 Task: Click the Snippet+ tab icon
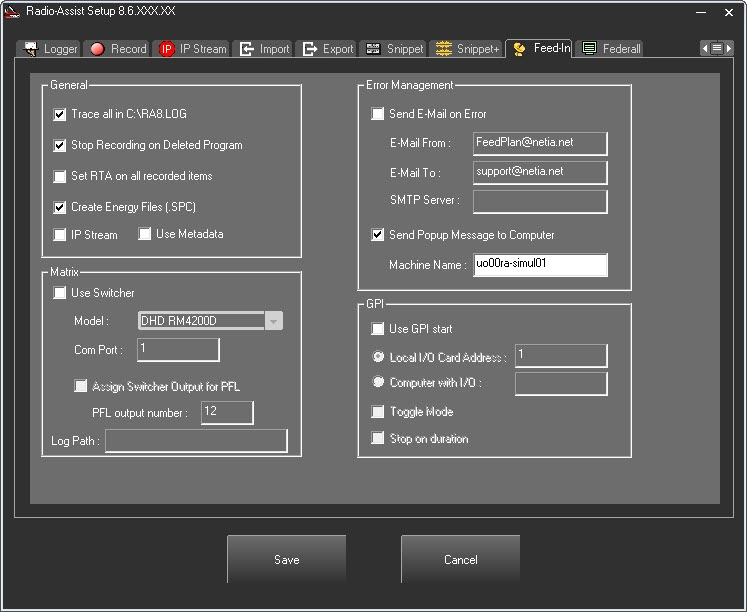pyautogui.click(x=444, y=48)
